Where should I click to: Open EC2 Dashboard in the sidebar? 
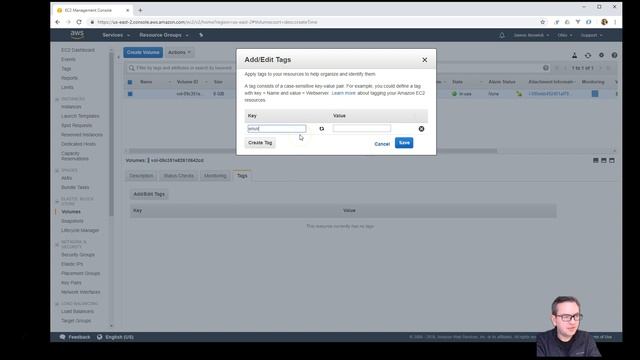[x=78, y=50]
